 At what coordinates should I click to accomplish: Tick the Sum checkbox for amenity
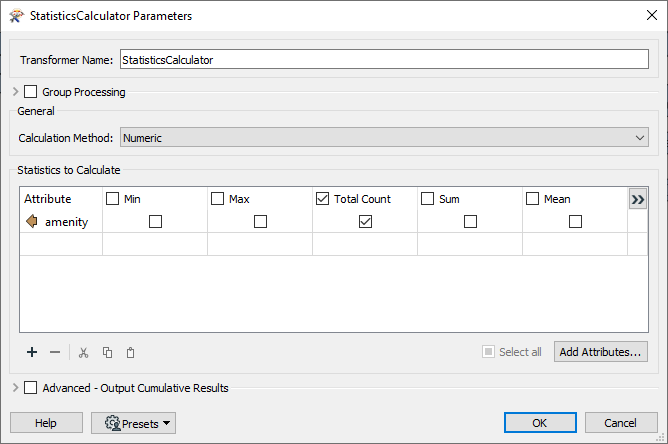tap(470, 222)
